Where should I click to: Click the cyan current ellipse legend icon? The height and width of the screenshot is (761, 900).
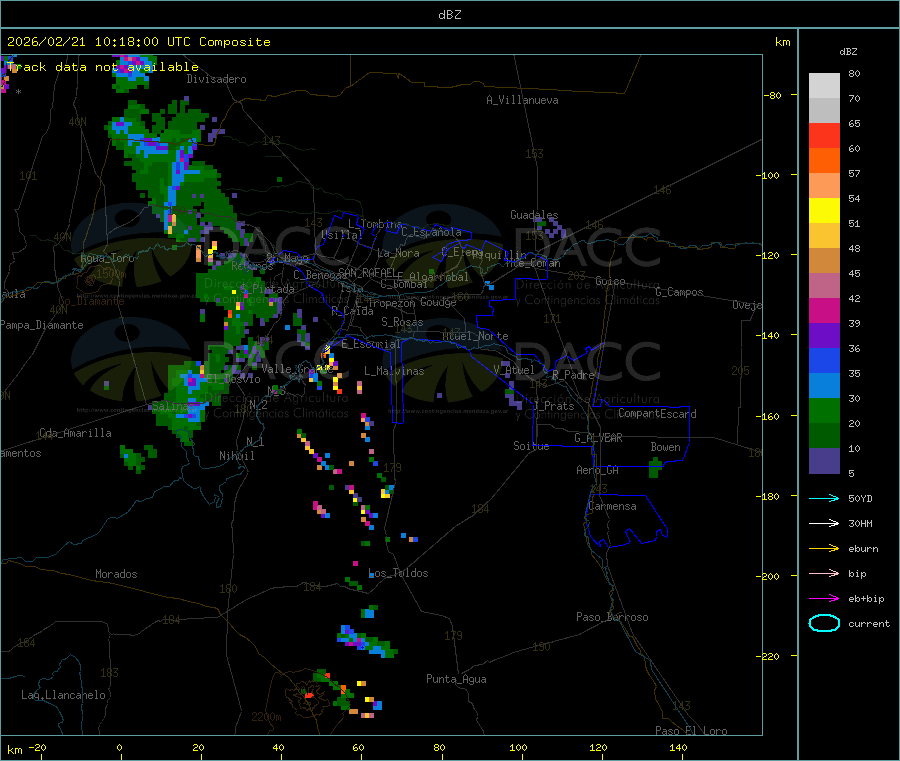pos(824,623)
